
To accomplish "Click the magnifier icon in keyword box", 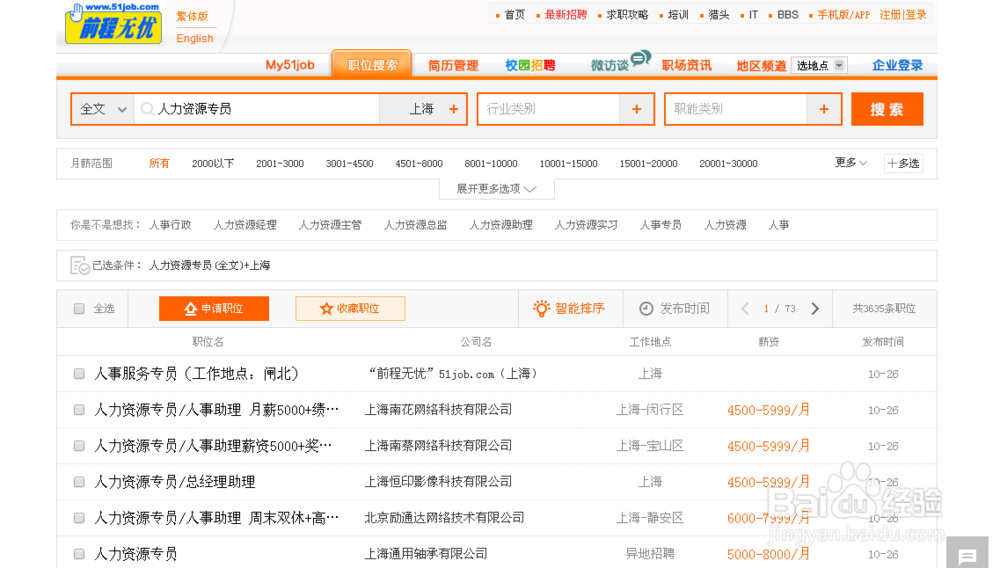I will click(147, 109).
